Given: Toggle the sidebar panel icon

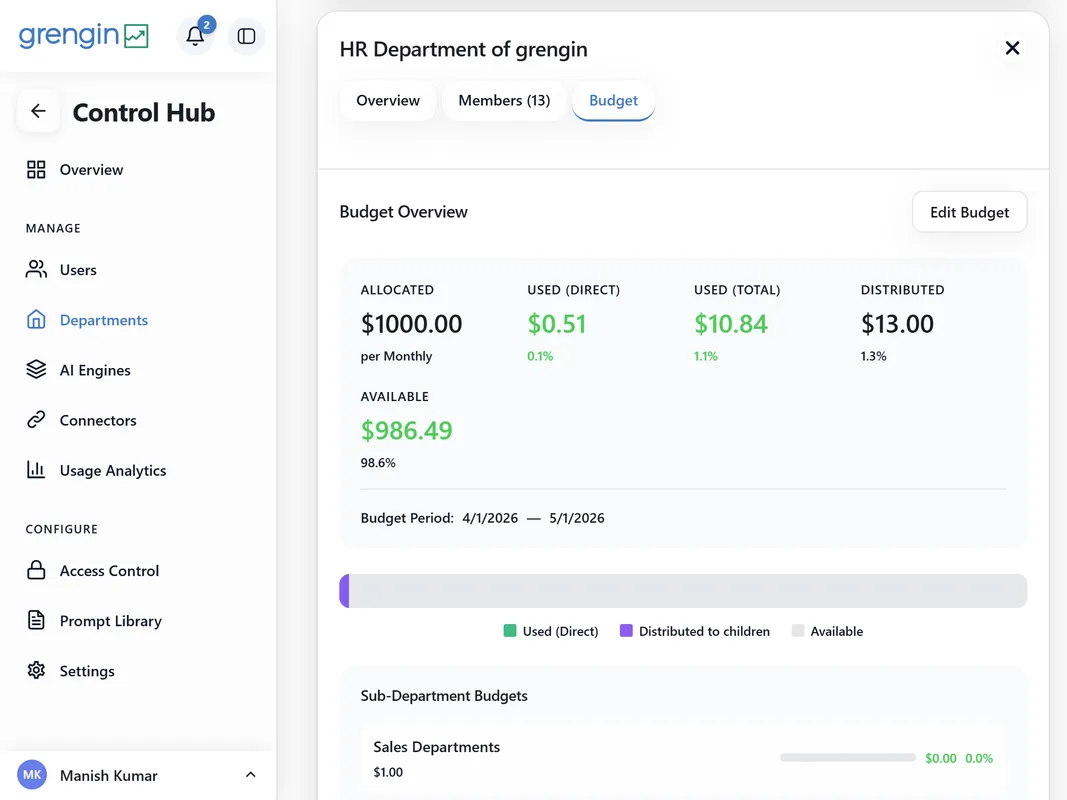Looking at the screenshot, I should pyautogui.click(x=246, y=36).
